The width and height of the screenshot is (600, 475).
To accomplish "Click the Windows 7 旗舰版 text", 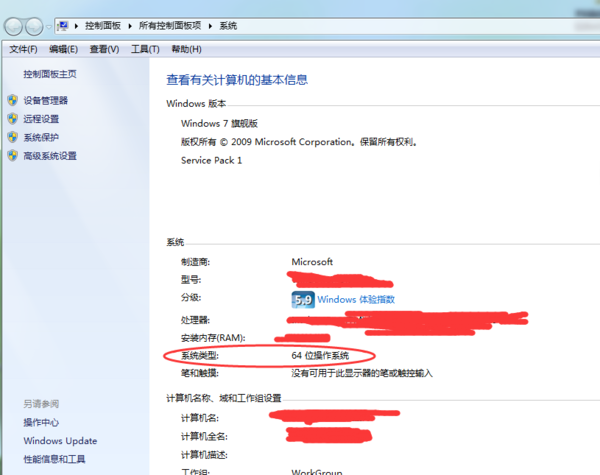I will [219, 123].
